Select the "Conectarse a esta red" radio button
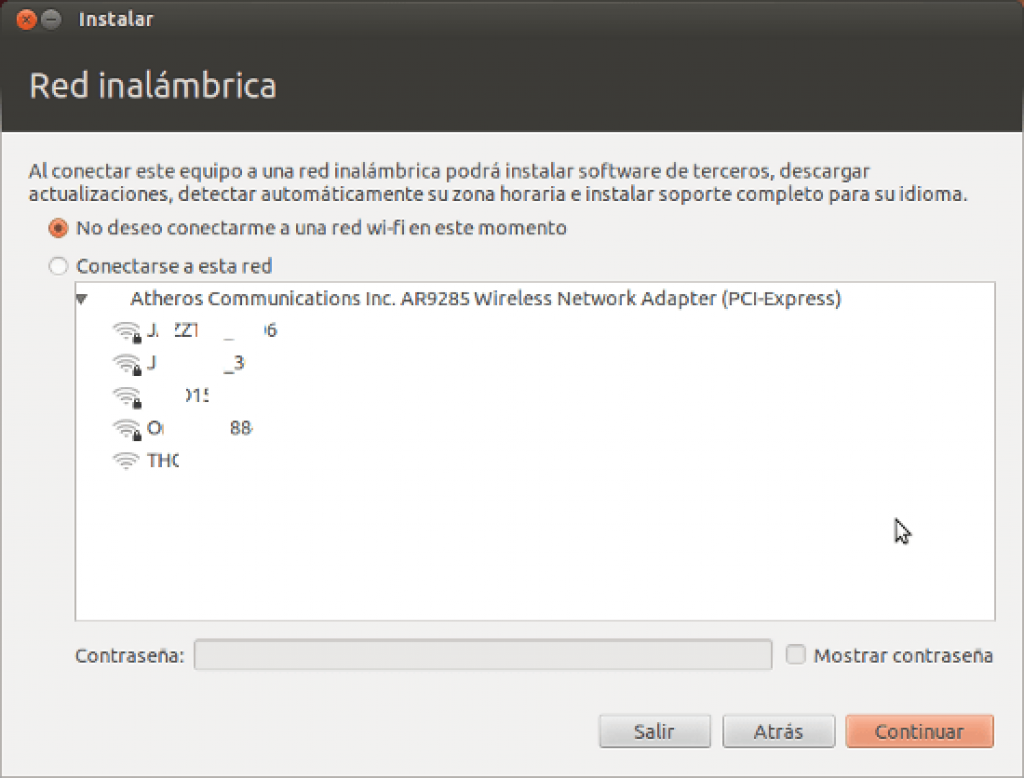1024x778 pixels. [x=58, y=266]
